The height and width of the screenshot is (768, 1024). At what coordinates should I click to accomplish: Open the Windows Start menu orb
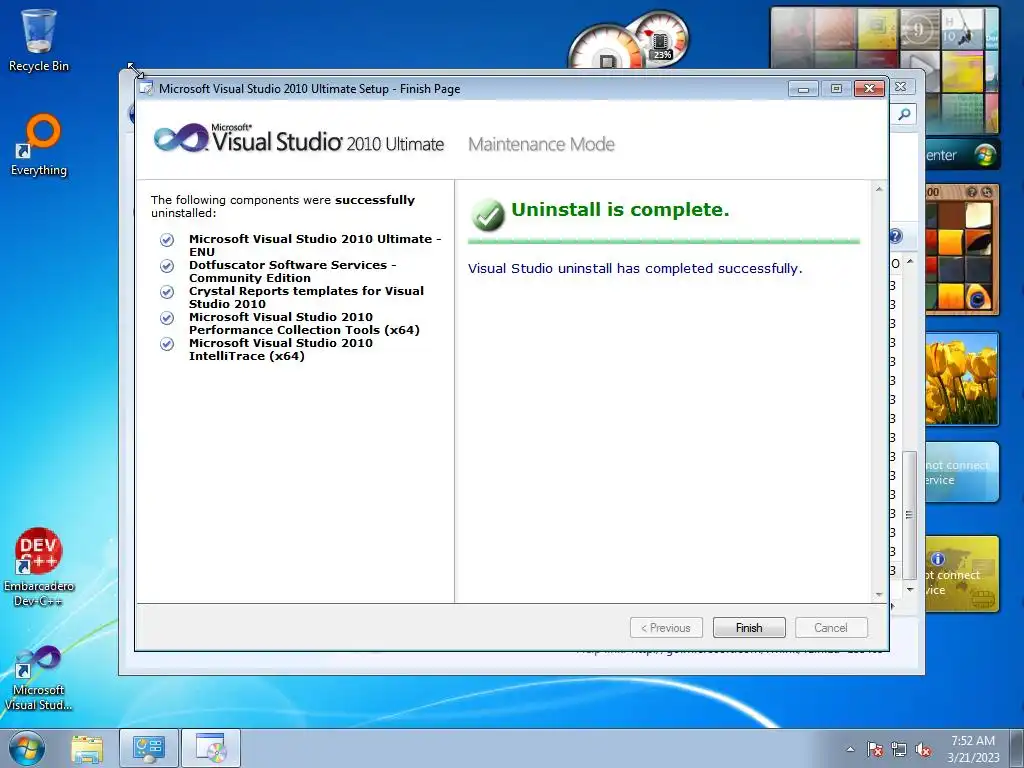tap(27, 748)
